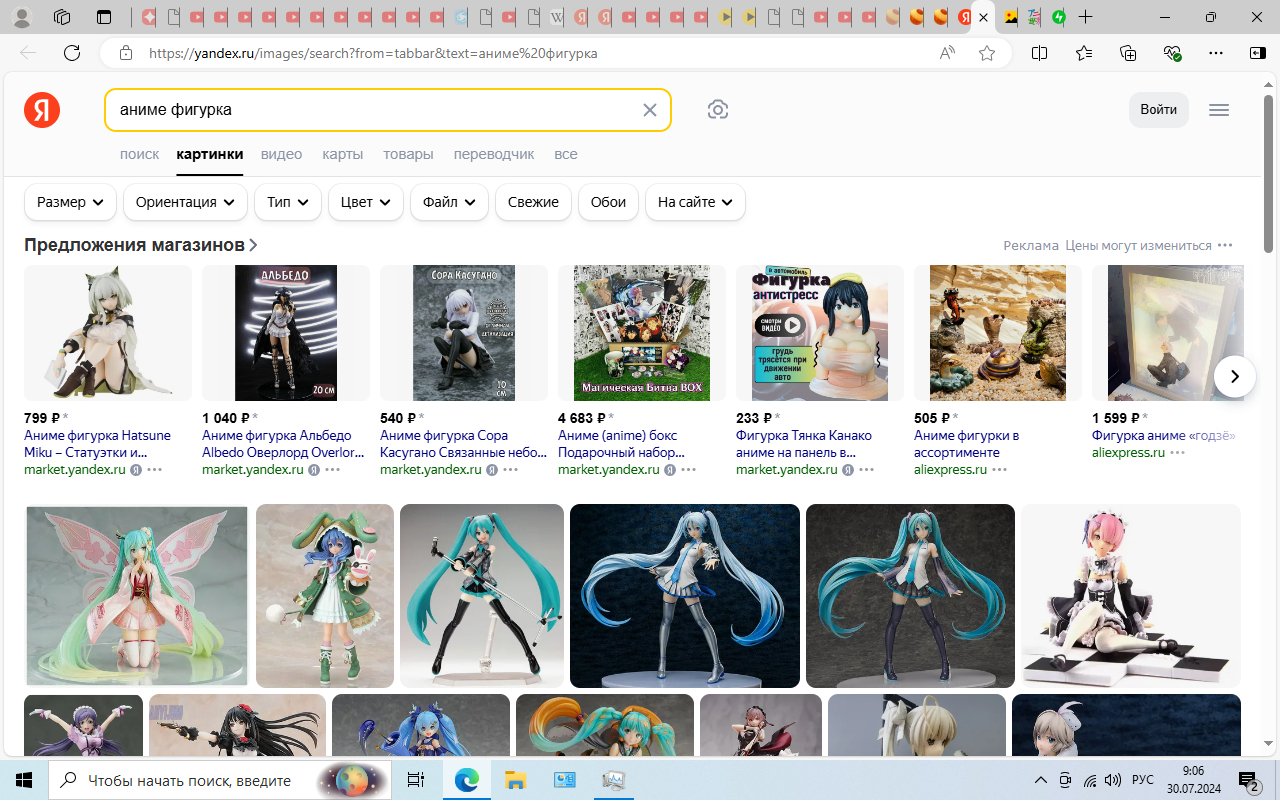Expand the Цвет filter dropdown
Image resolution: width=1280 pixels, height=800 pixels.
click(x=366, y=202)
